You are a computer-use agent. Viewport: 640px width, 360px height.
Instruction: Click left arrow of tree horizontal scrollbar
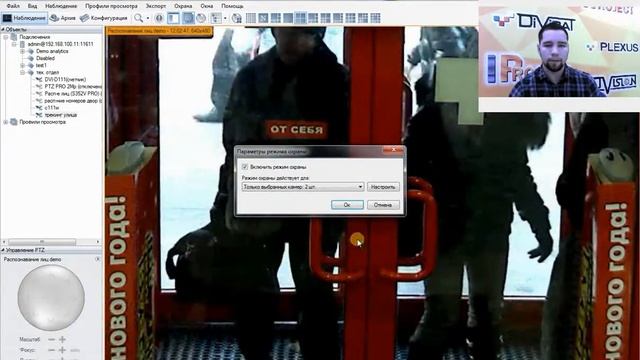[4, 242]
